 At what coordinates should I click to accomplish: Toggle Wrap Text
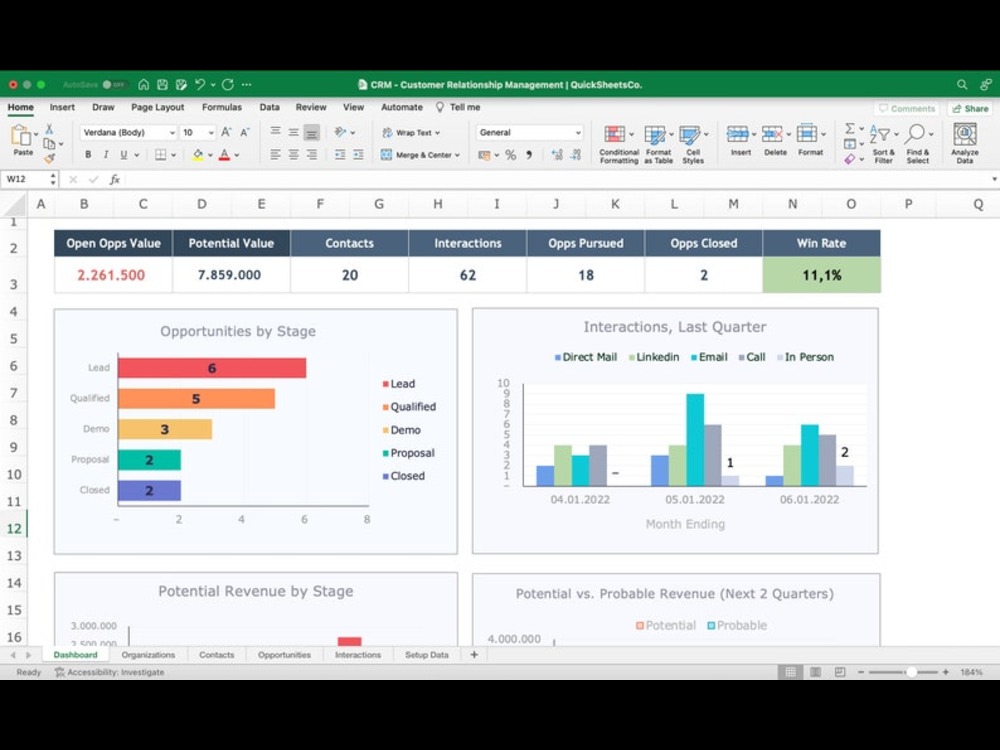(x=411, y=133)
